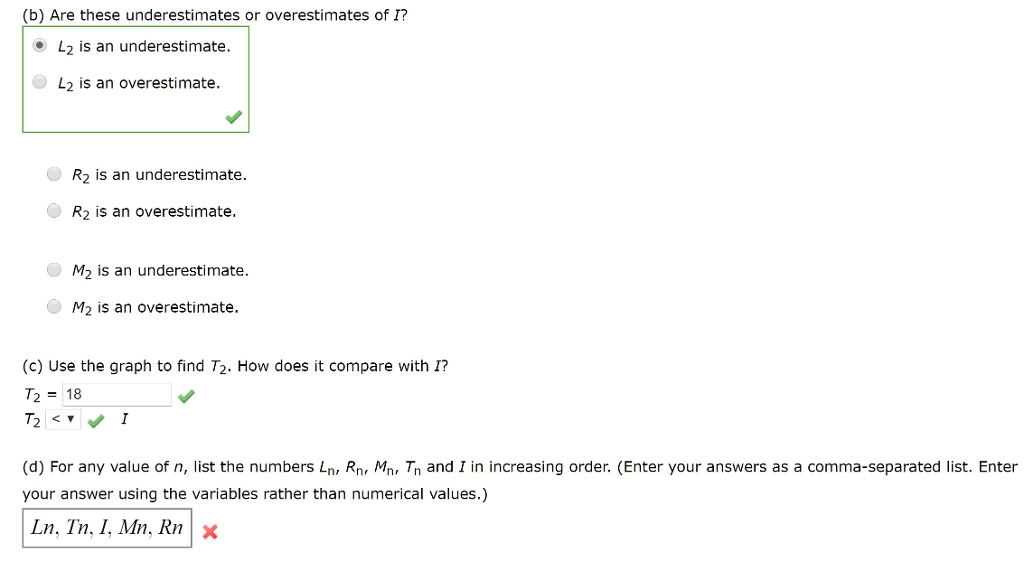Click the 'T2 =' label before the input field
The width and height of the screenshot is (1024, 571).
pyautogui.click(x=40, y=395)
